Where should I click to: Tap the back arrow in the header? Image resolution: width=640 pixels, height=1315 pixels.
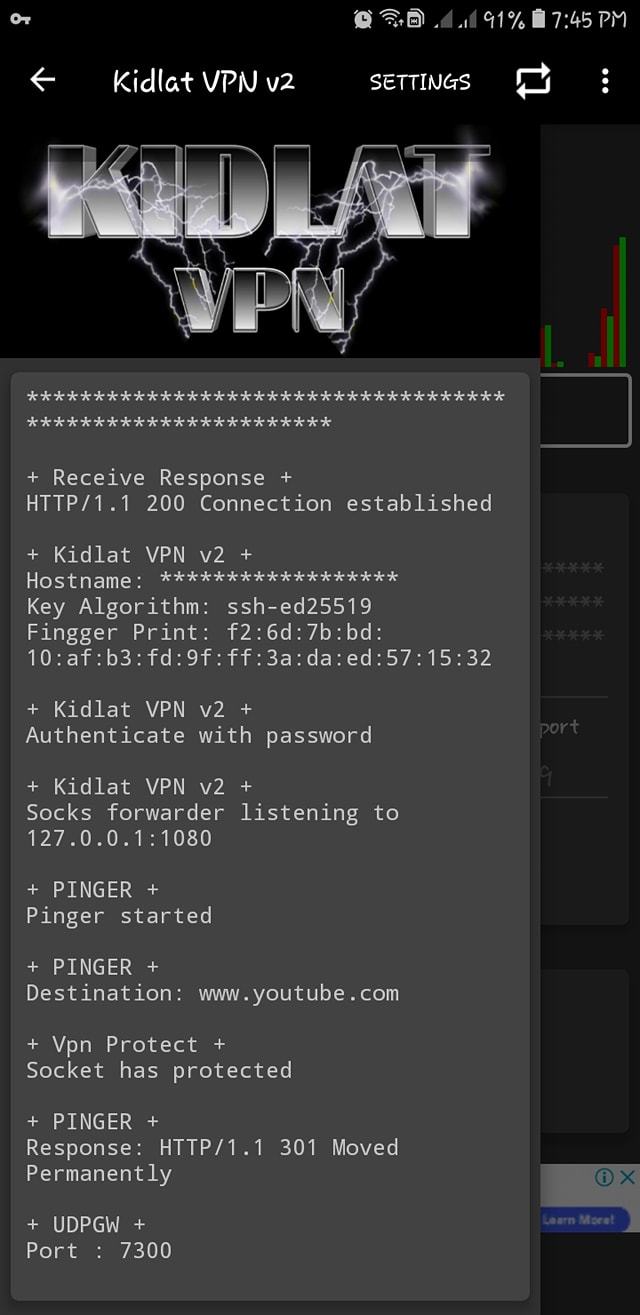tap(43, 81)
